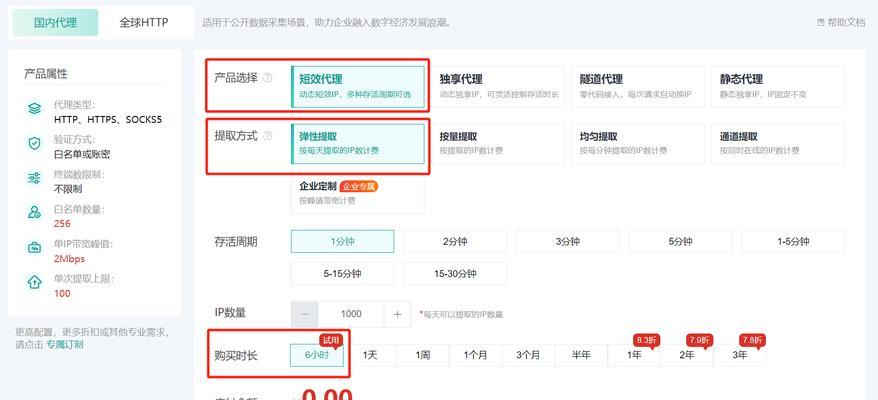
Task: Select the 隧道代理 product option
Action: coord(638,86)
